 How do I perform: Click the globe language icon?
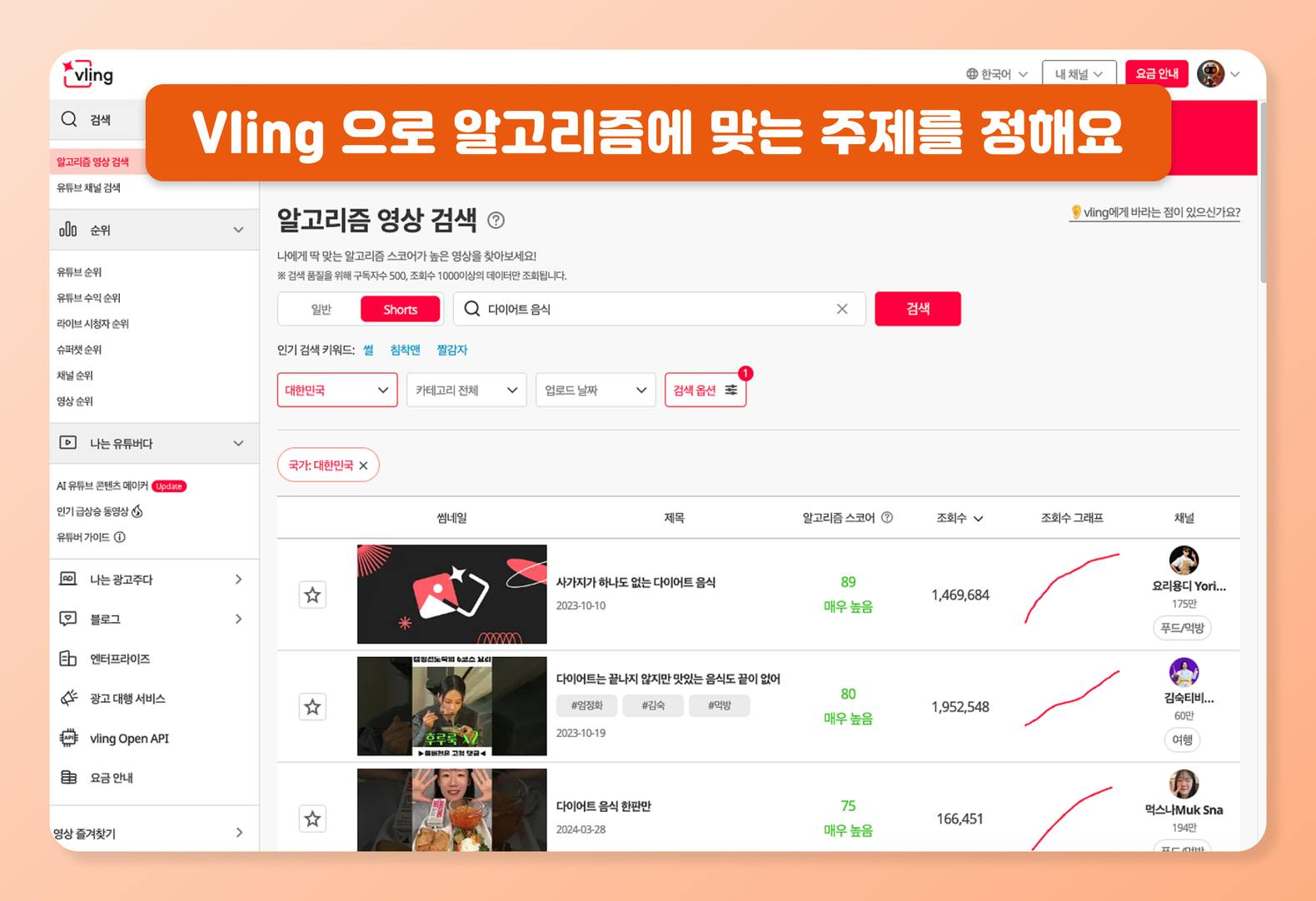(x=972, y=74)
